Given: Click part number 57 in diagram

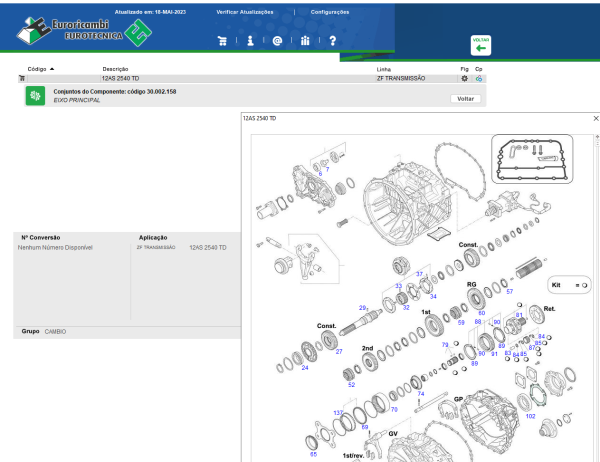Looking at the screenshot, I should point(510,291).
